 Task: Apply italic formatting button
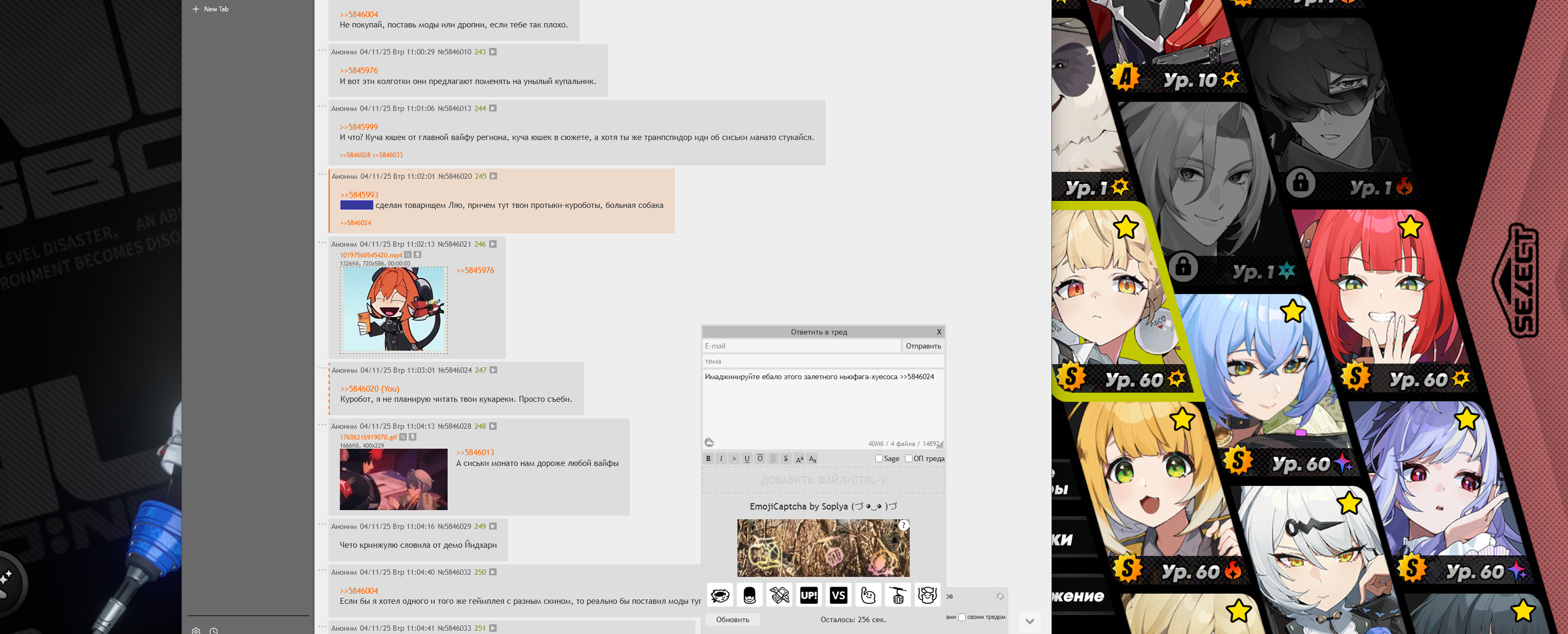[721, 459]
